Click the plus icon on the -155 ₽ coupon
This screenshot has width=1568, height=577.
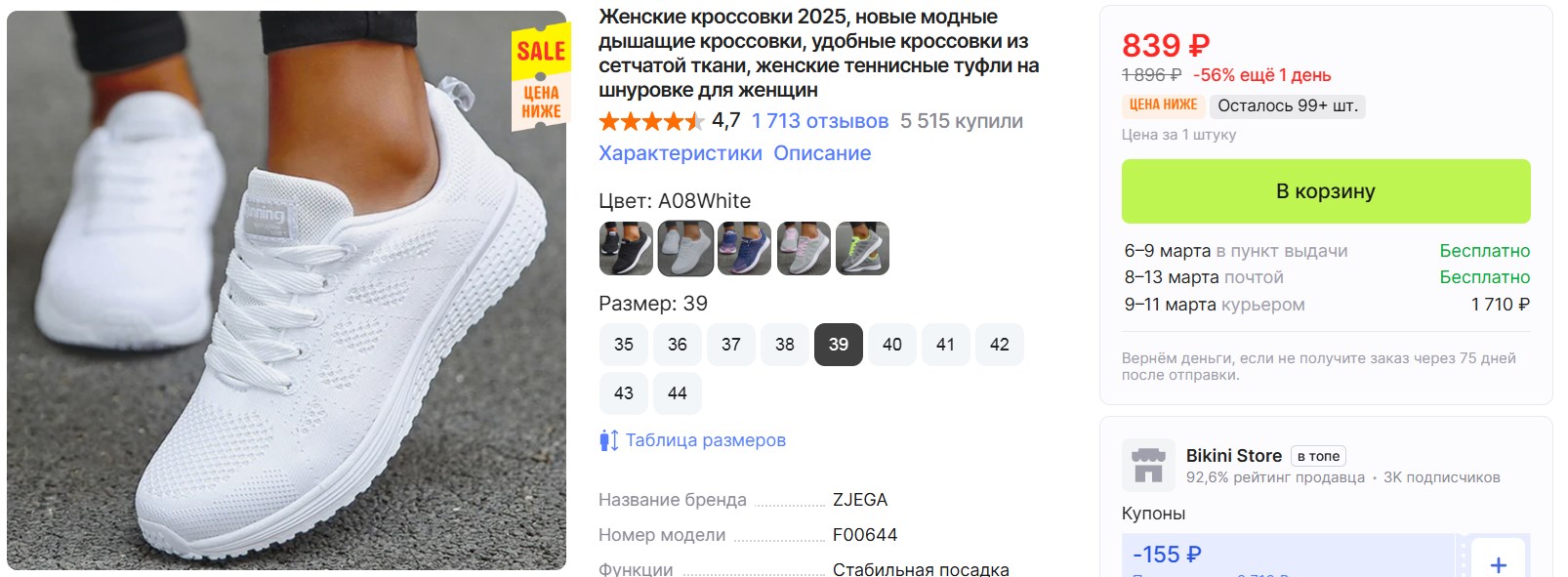coord(1498,562)
